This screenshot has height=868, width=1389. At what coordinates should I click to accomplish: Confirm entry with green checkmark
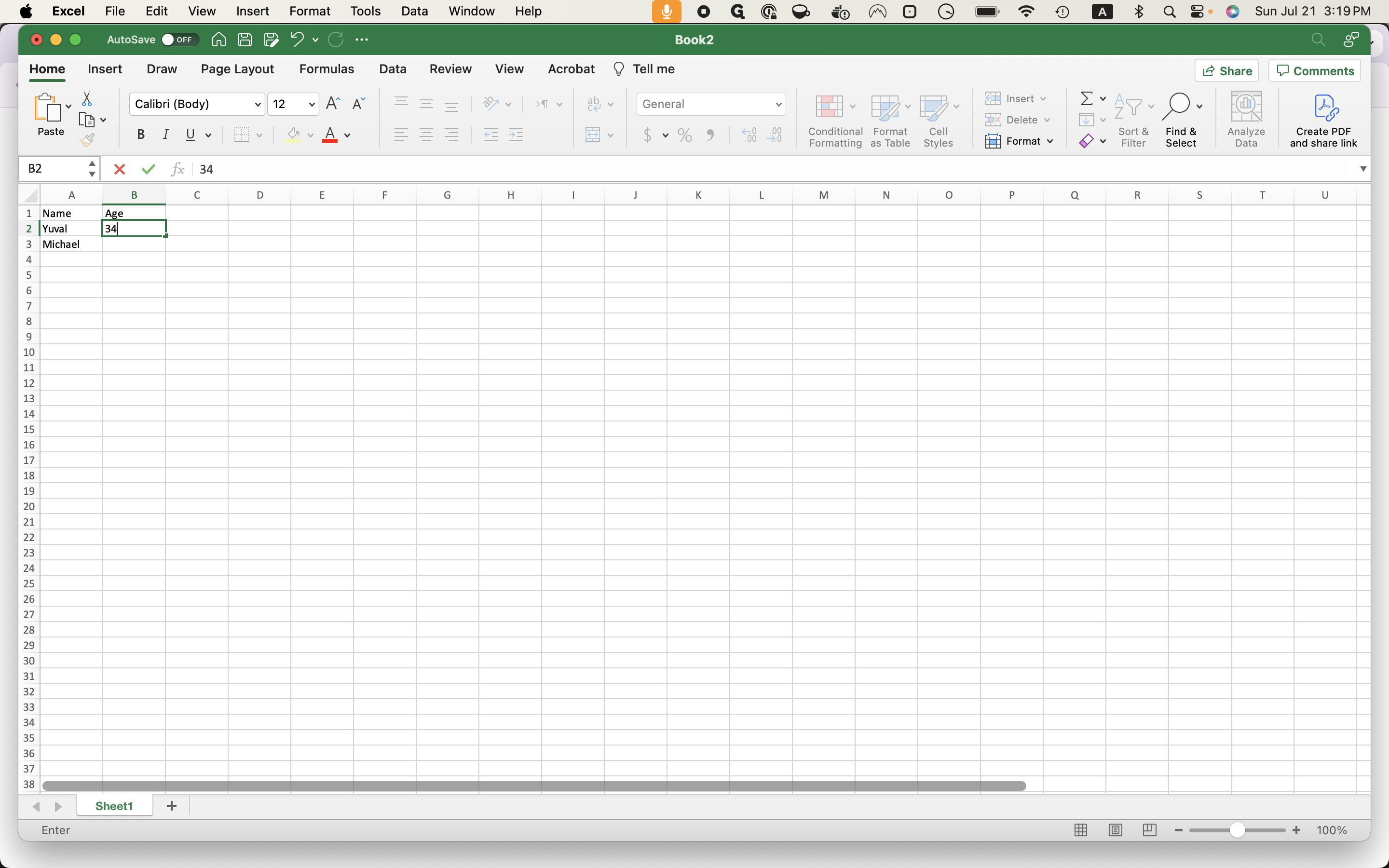point(148,169)
